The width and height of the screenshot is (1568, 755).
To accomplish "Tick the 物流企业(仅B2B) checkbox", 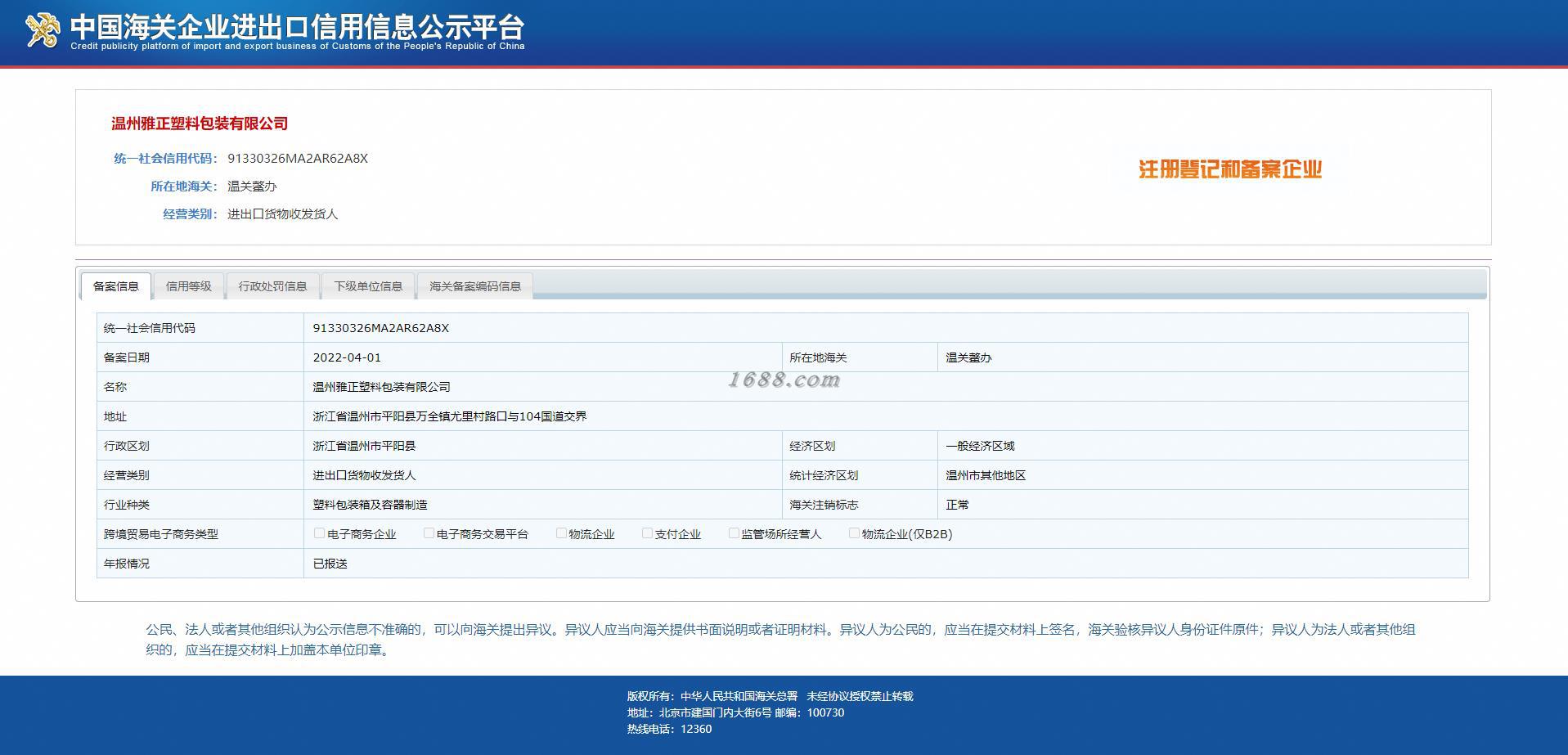I will [x=854, y=533].
